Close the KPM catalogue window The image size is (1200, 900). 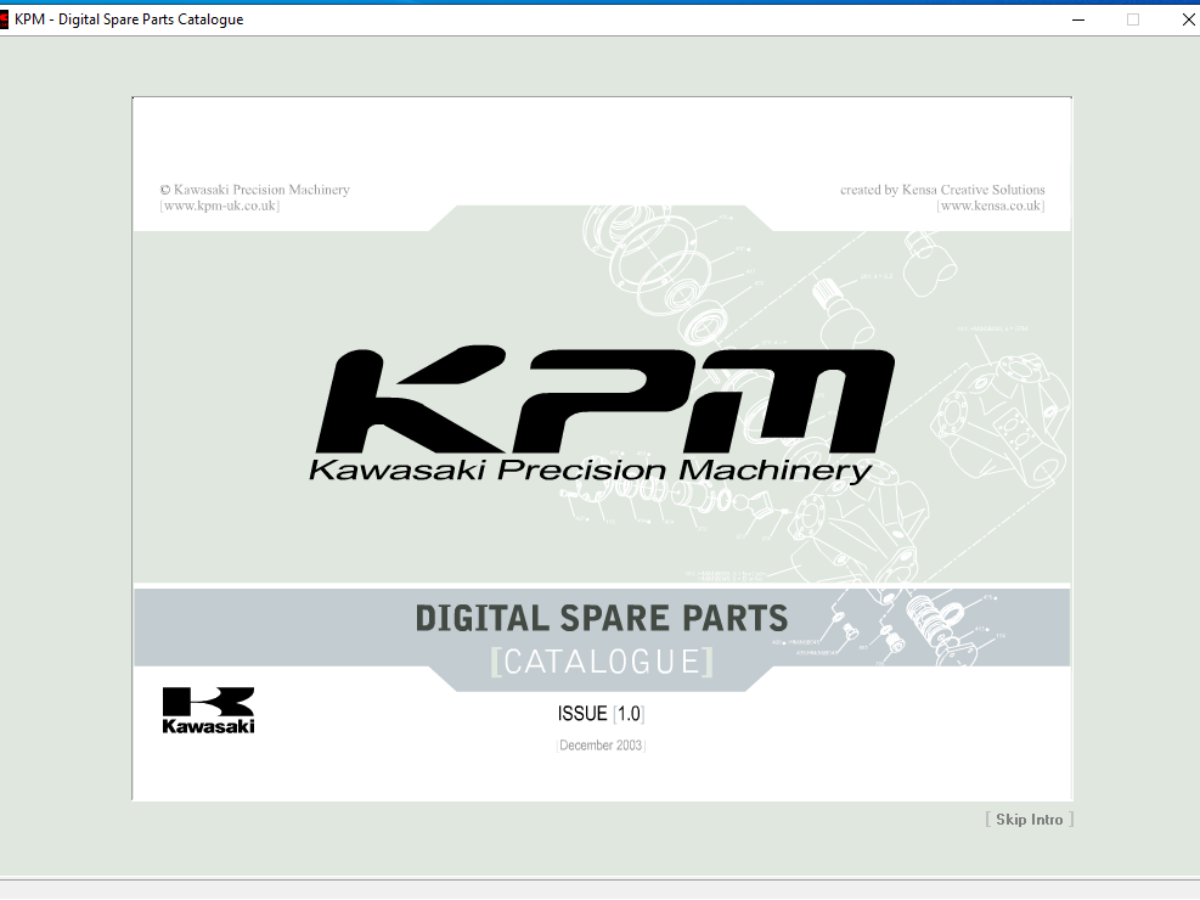(x=1188, y=19)
